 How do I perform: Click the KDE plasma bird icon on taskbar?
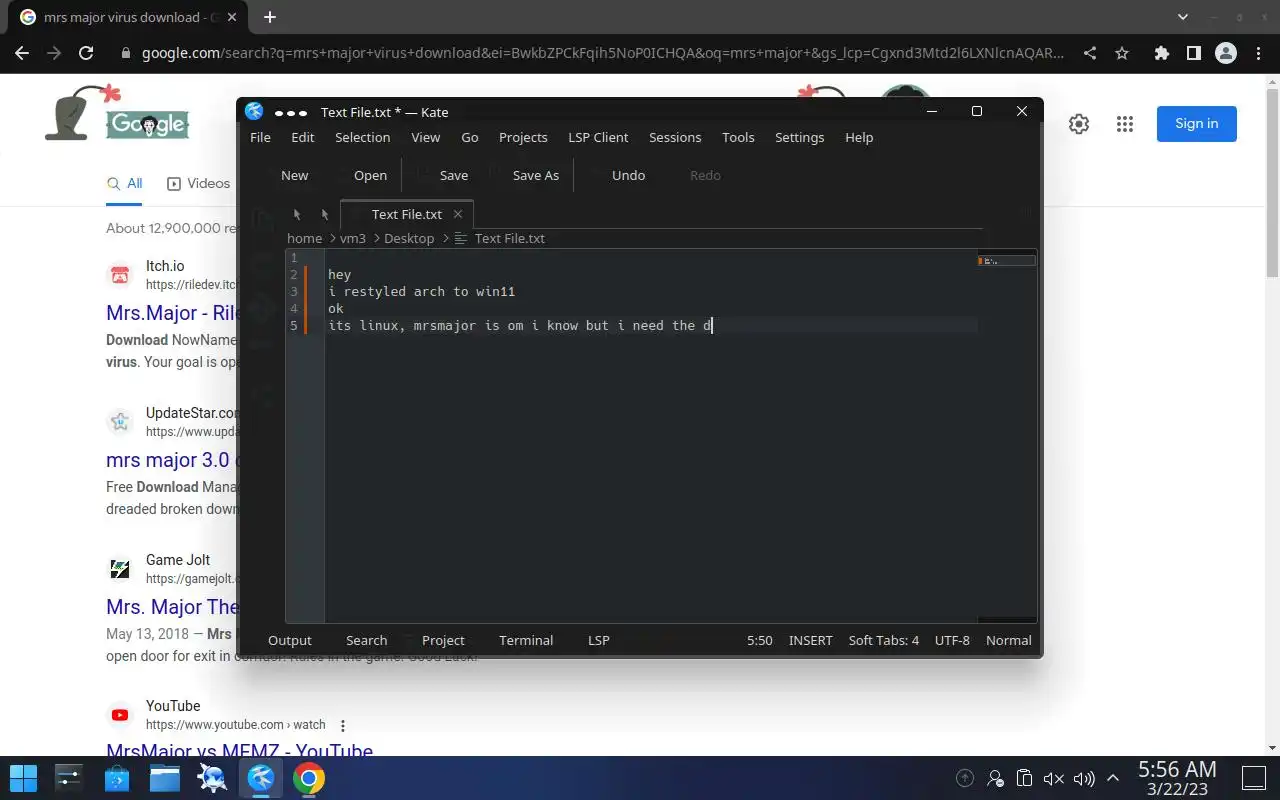pyautogui.click(x=212, y=778)
